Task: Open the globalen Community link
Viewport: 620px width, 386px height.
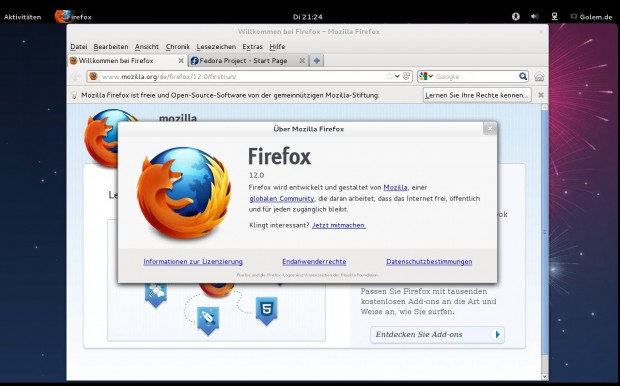Action: tap(282, 199)
